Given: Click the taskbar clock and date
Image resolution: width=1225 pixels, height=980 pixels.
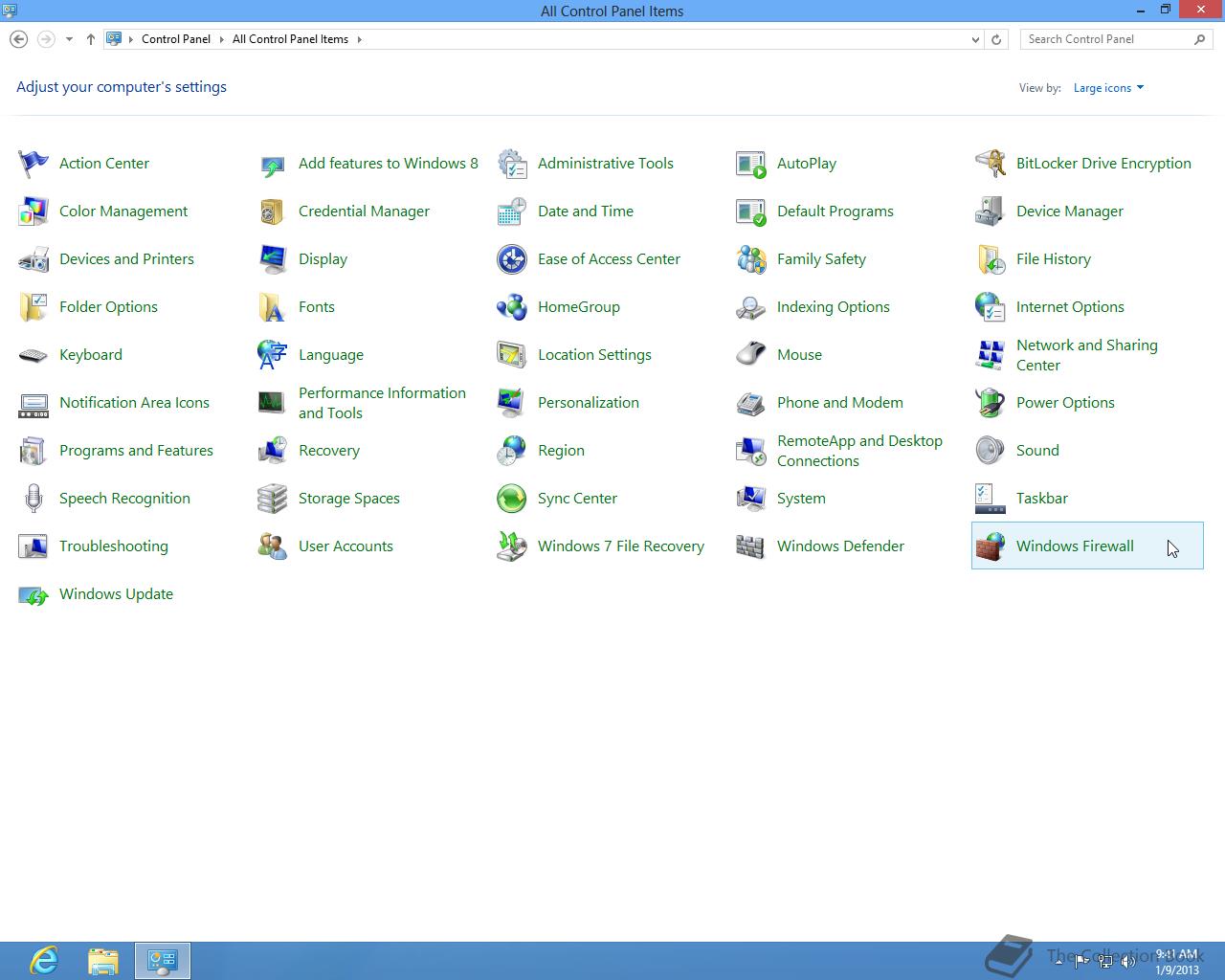Looking at the screenshot, I should click(x=1176, y=962).
